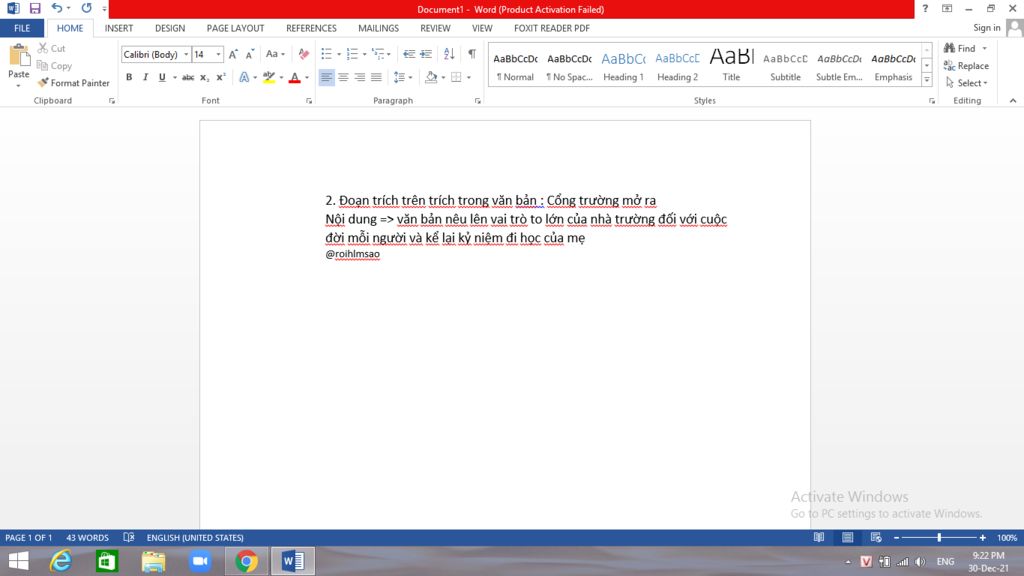The width and height of the screenshot is (1024, 576).
Task: Open borders dropdown
Action: [x=469, y=77]
